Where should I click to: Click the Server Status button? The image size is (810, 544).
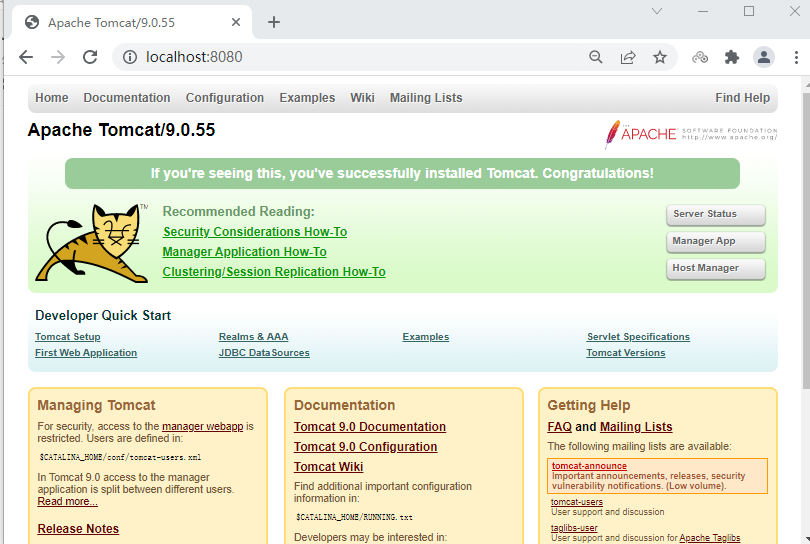(715, 214)
